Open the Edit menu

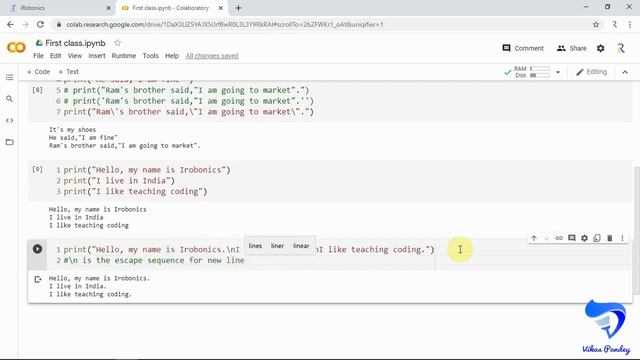(x=56, y=56)
